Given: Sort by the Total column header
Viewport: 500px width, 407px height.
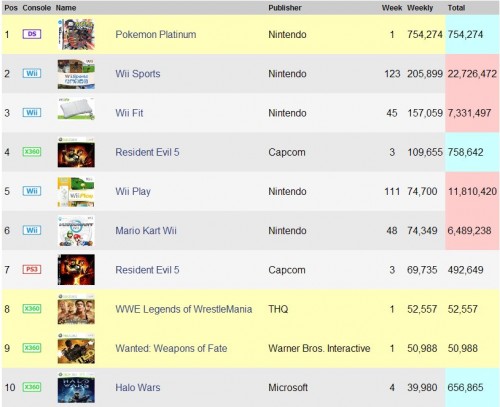Looking at the screenshot, I should coord(456,8).
